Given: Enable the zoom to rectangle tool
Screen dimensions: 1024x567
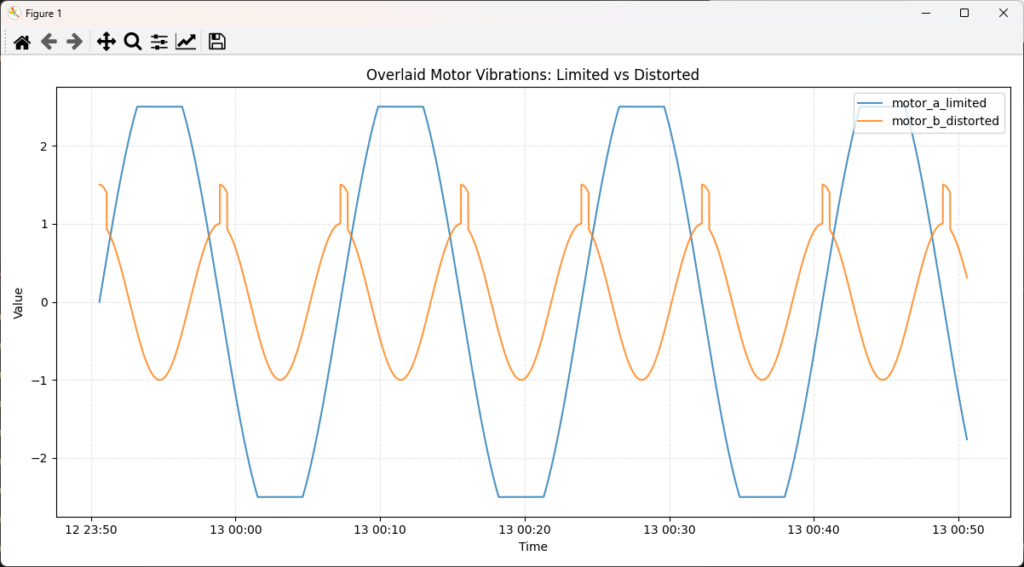Looking at the screenshot, I should point(132,41).
